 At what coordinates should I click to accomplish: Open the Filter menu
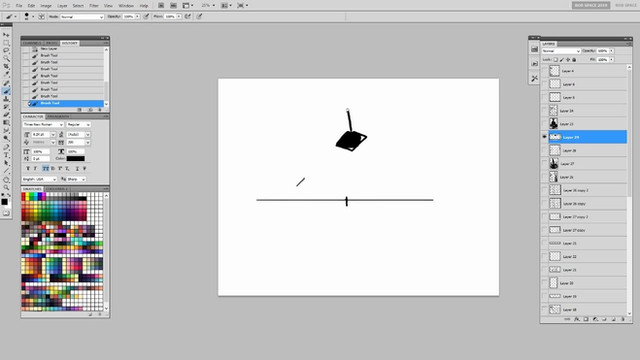(94, 6)
